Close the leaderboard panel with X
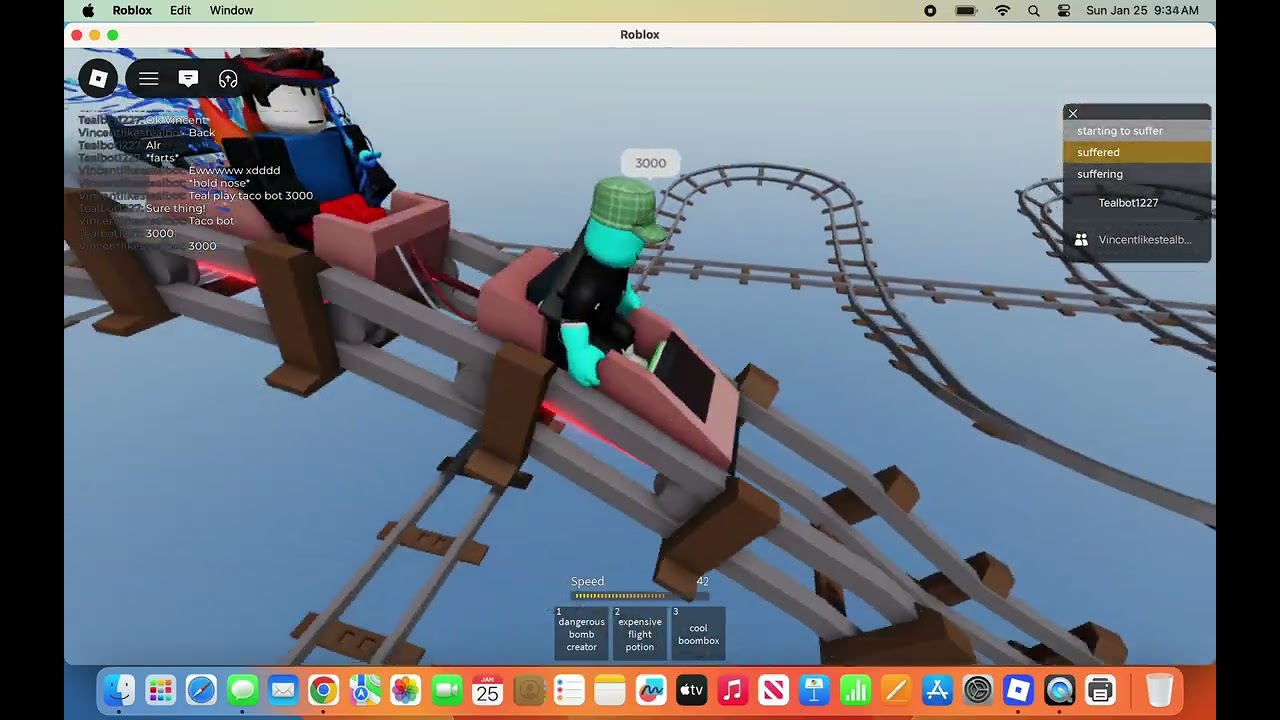 pyautogui.click(x=1073, y=113)
